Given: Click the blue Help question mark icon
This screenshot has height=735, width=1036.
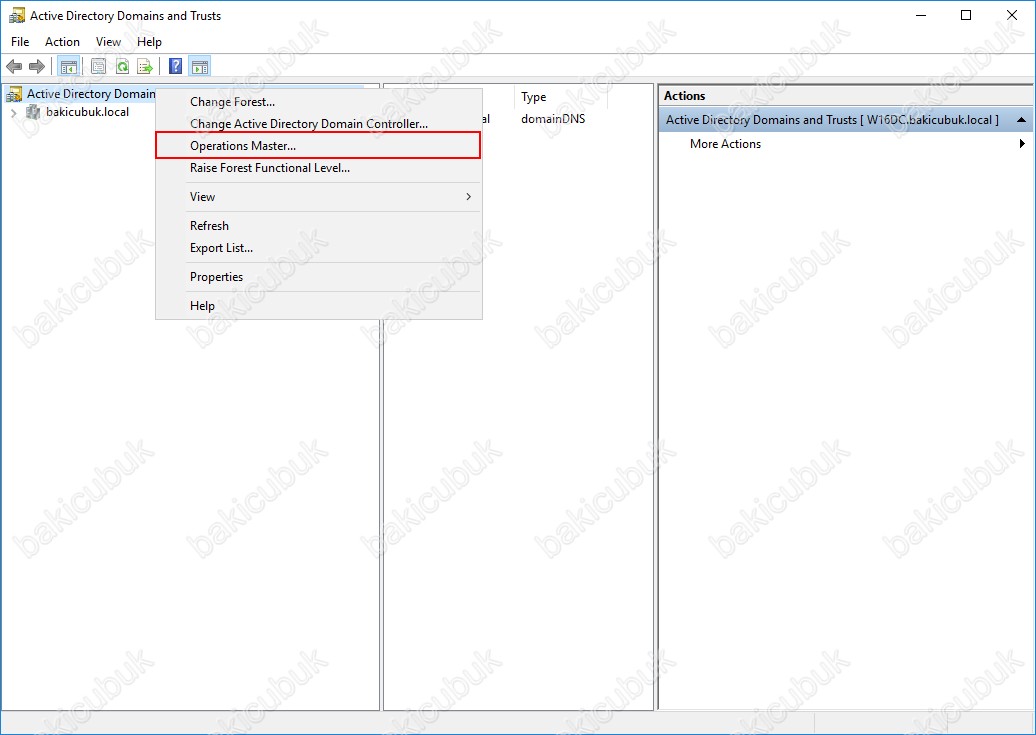Looking at the screenshot, I should pos(175,66).
